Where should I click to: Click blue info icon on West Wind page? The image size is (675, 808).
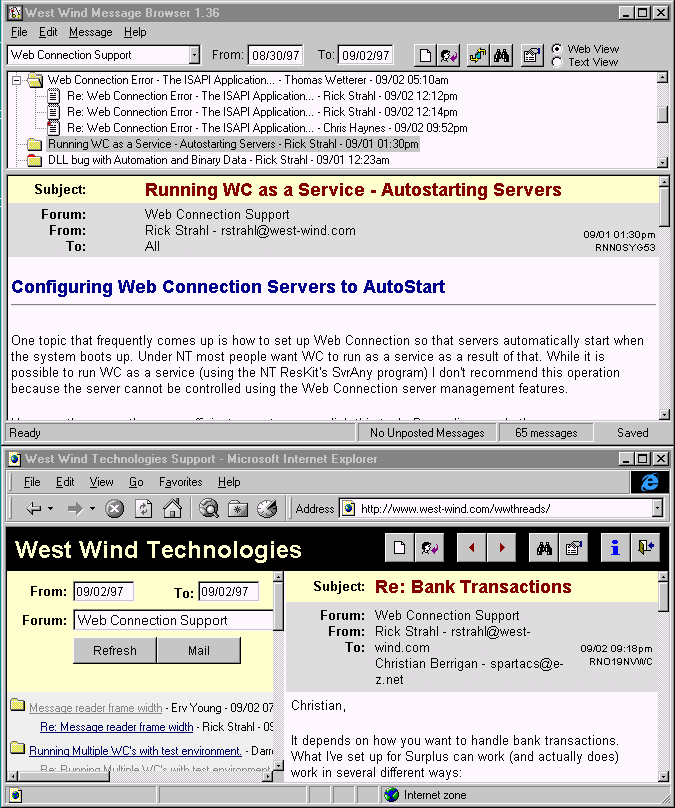click(x=615, y=548)
